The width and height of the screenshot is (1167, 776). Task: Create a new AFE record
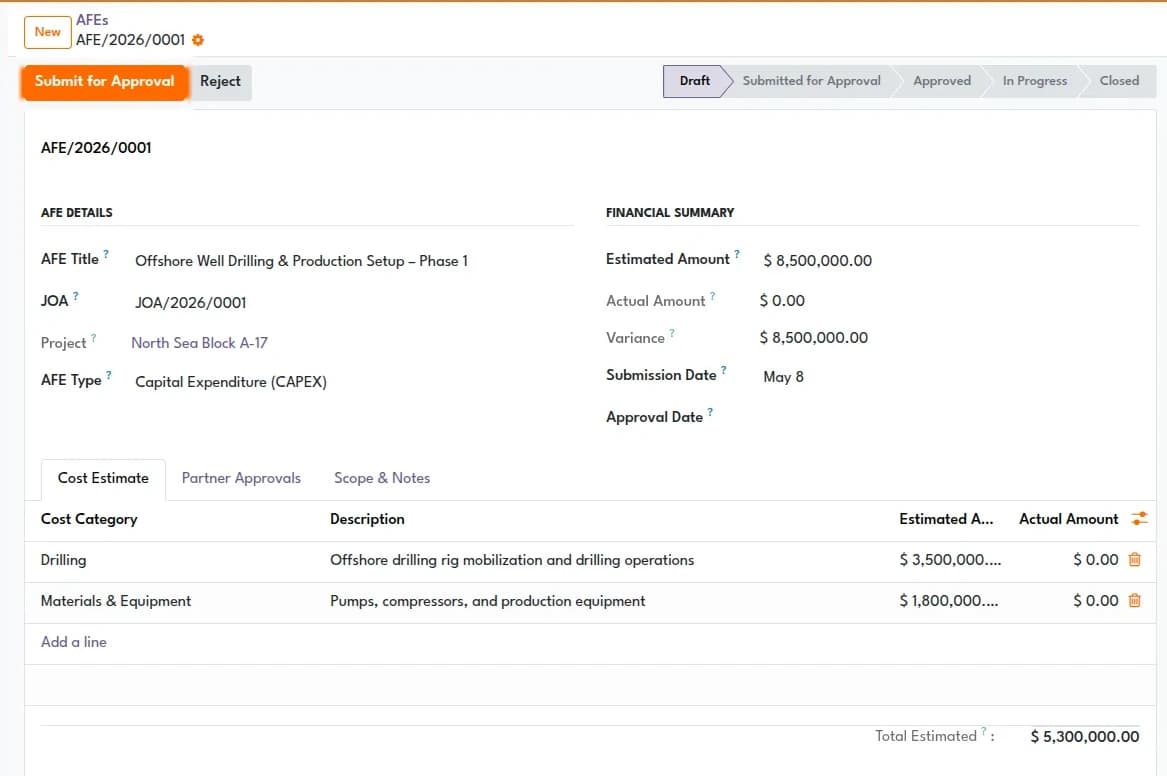[x=48, y=32]
